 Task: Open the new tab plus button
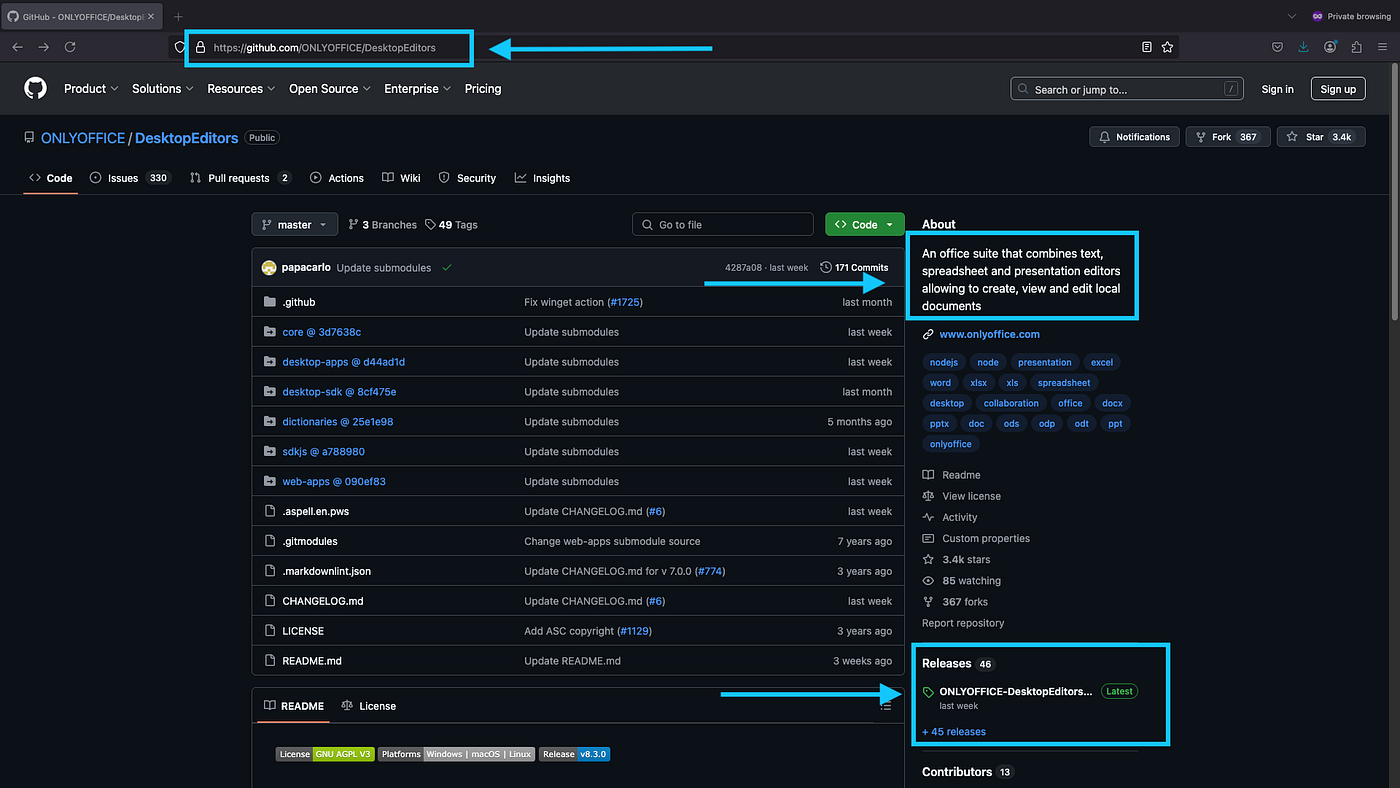coord(178,16)
